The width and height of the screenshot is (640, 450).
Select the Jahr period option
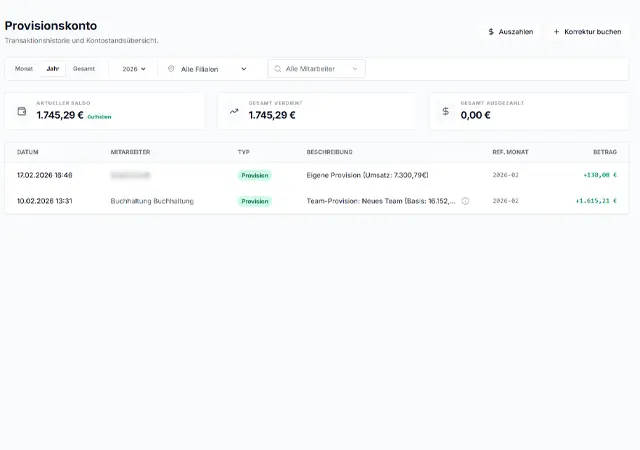coord(52,69)
